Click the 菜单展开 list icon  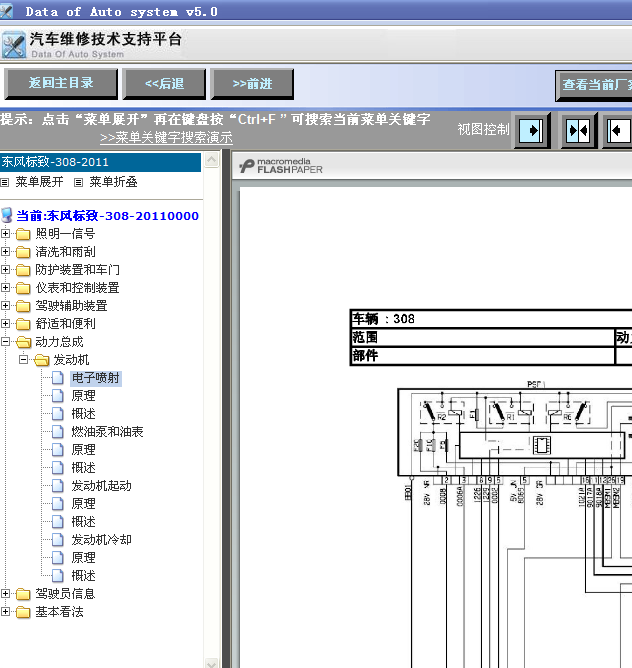[x=5, y=182]
